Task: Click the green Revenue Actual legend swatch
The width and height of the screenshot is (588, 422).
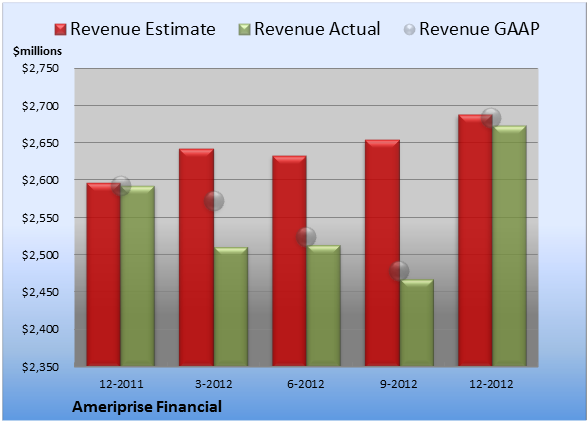Action: [x=244, y=29]
